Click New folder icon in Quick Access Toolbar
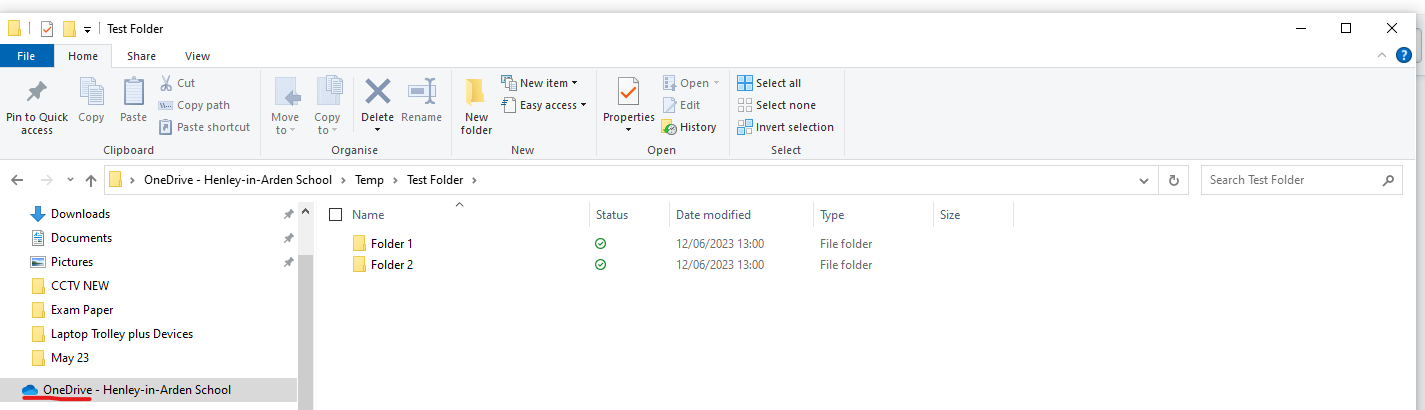This screenshot has width=1425, height=410. pos(69,29)
